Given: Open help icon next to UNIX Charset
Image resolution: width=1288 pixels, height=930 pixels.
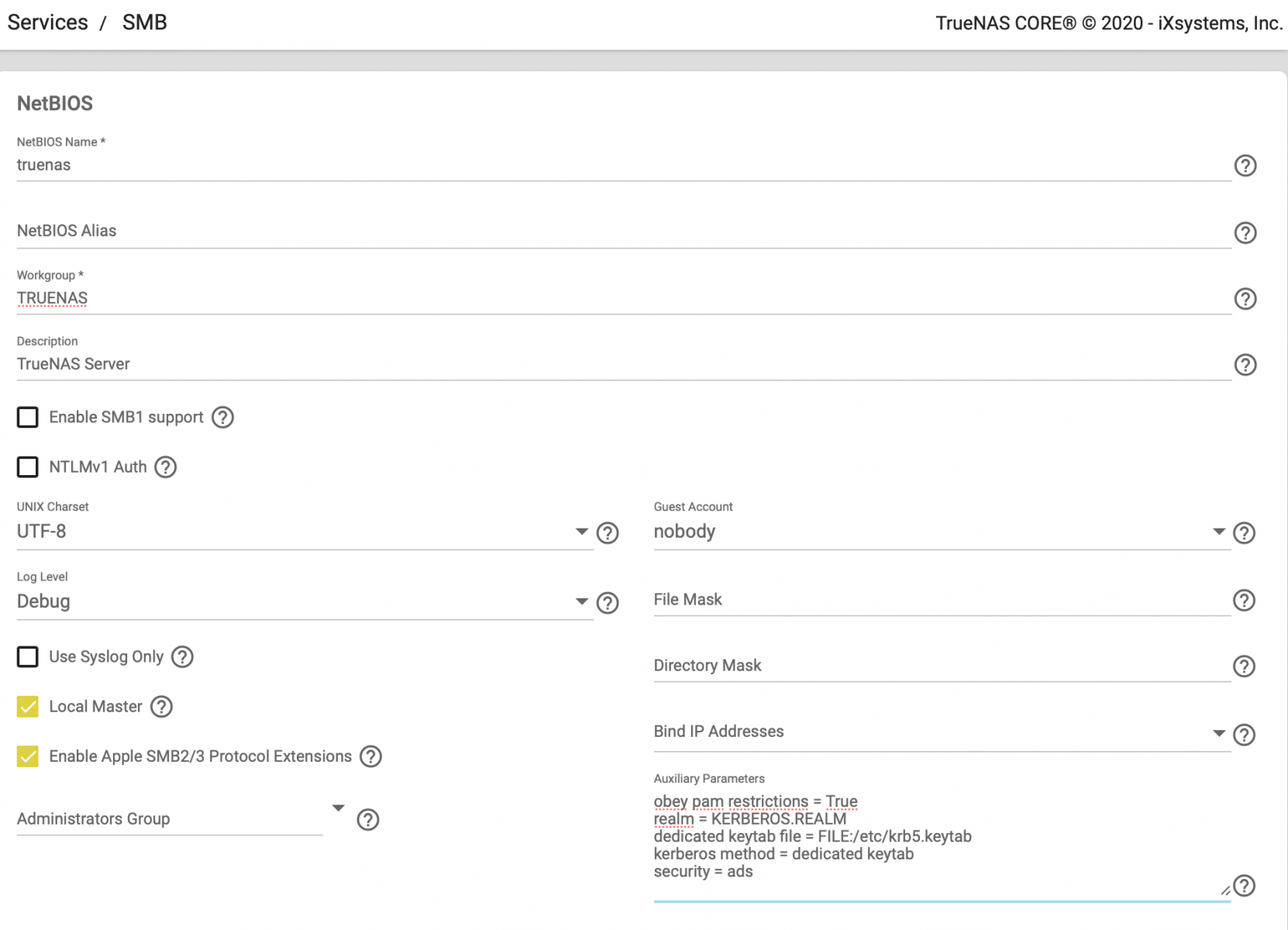Looking at the screenshot, I should pyautogui.click(x=608, y=532).
